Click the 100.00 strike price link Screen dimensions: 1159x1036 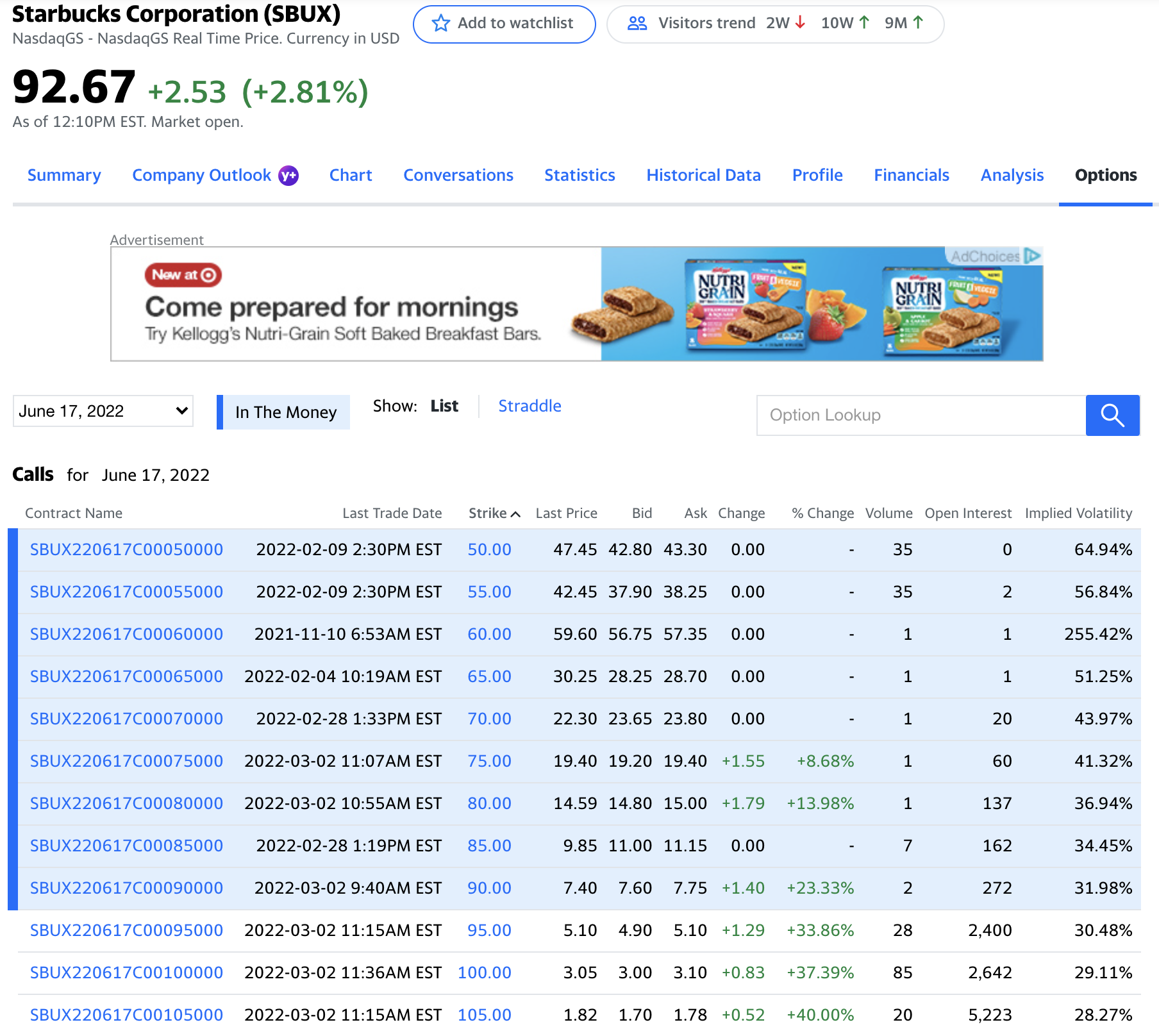point(485,973)
